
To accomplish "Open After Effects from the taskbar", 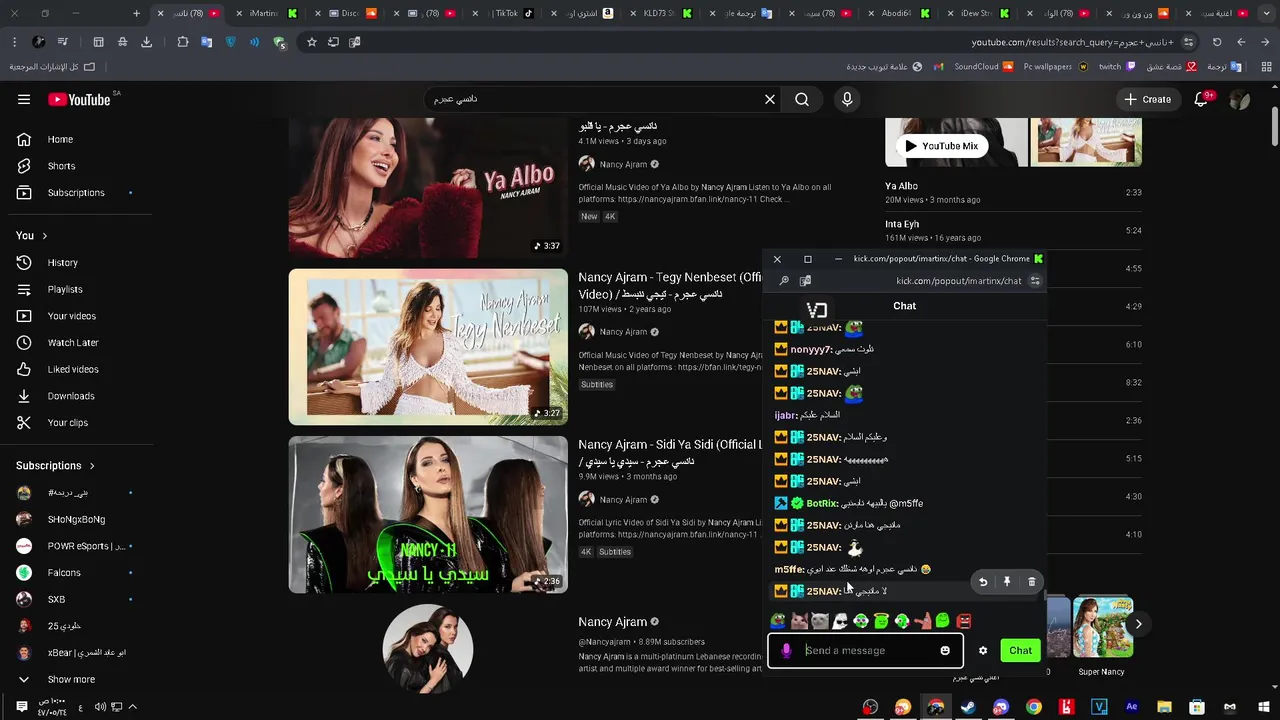I will point(1132,707).
